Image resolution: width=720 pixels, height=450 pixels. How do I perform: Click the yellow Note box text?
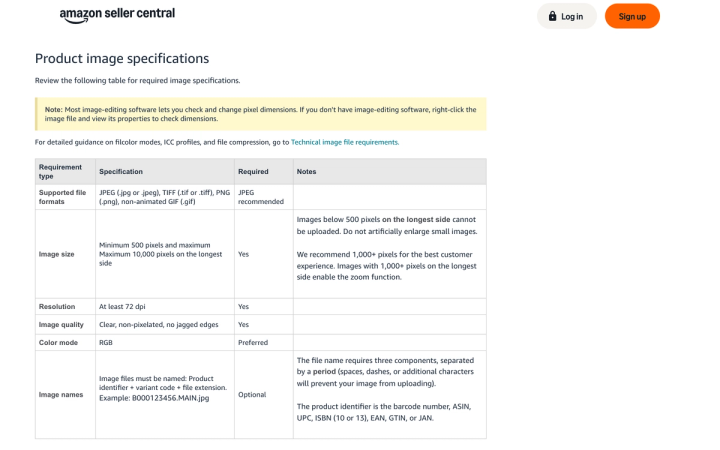(x=260, y=114)
